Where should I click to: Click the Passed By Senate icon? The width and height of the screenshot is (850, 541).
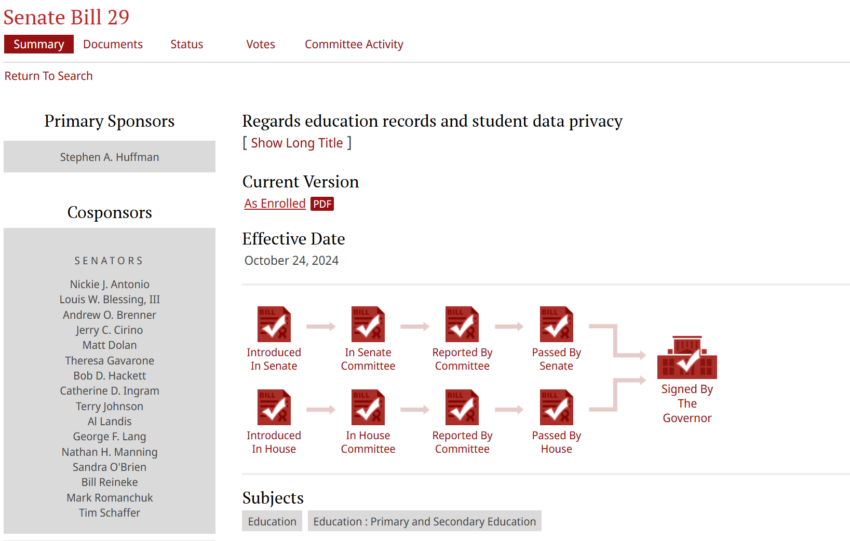pos(556,325)
